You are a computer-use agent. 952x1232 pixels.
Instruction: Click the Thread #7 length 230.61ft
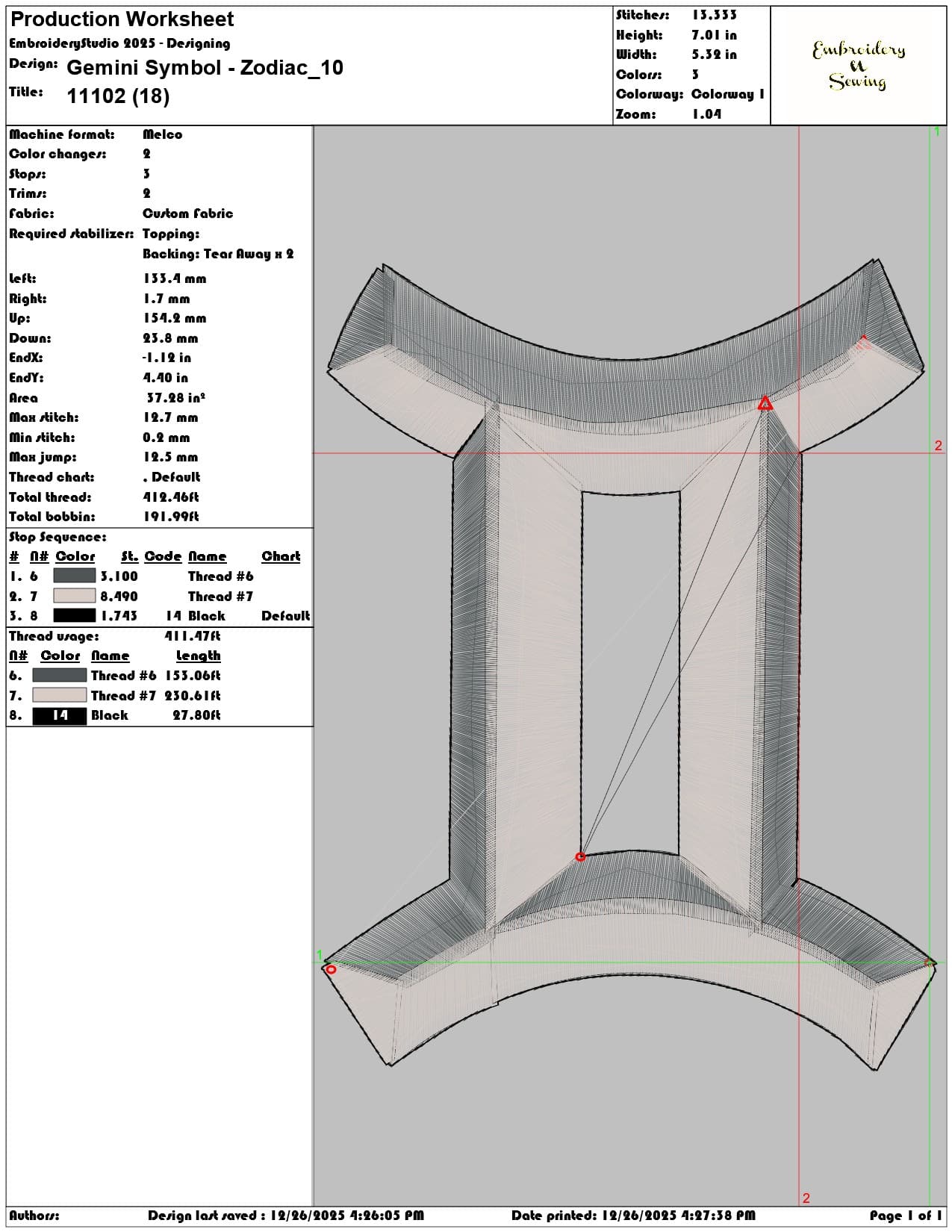(193, 696)
